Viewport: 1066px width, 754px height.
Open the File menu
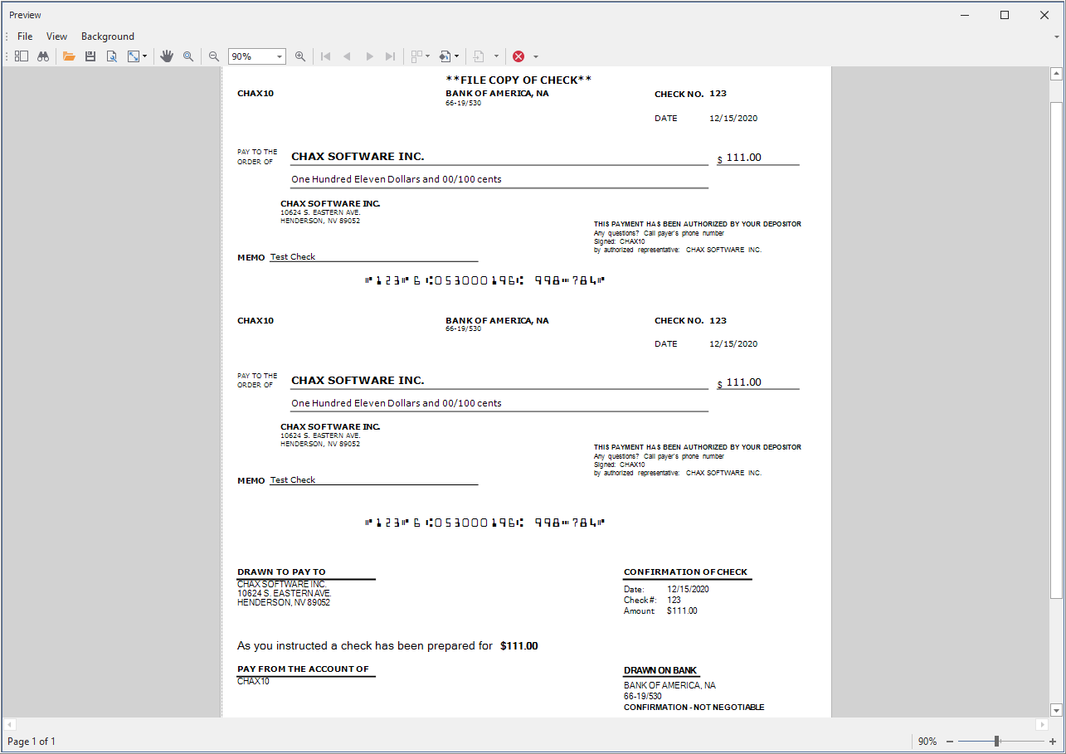(24, 36)
